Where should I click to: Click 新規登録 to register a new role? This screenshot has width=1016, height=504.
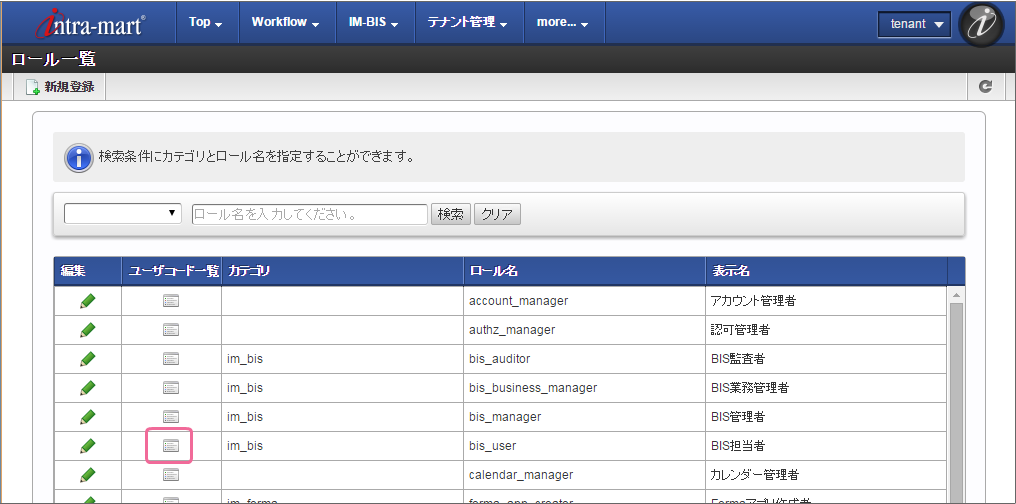click(60, 87)
